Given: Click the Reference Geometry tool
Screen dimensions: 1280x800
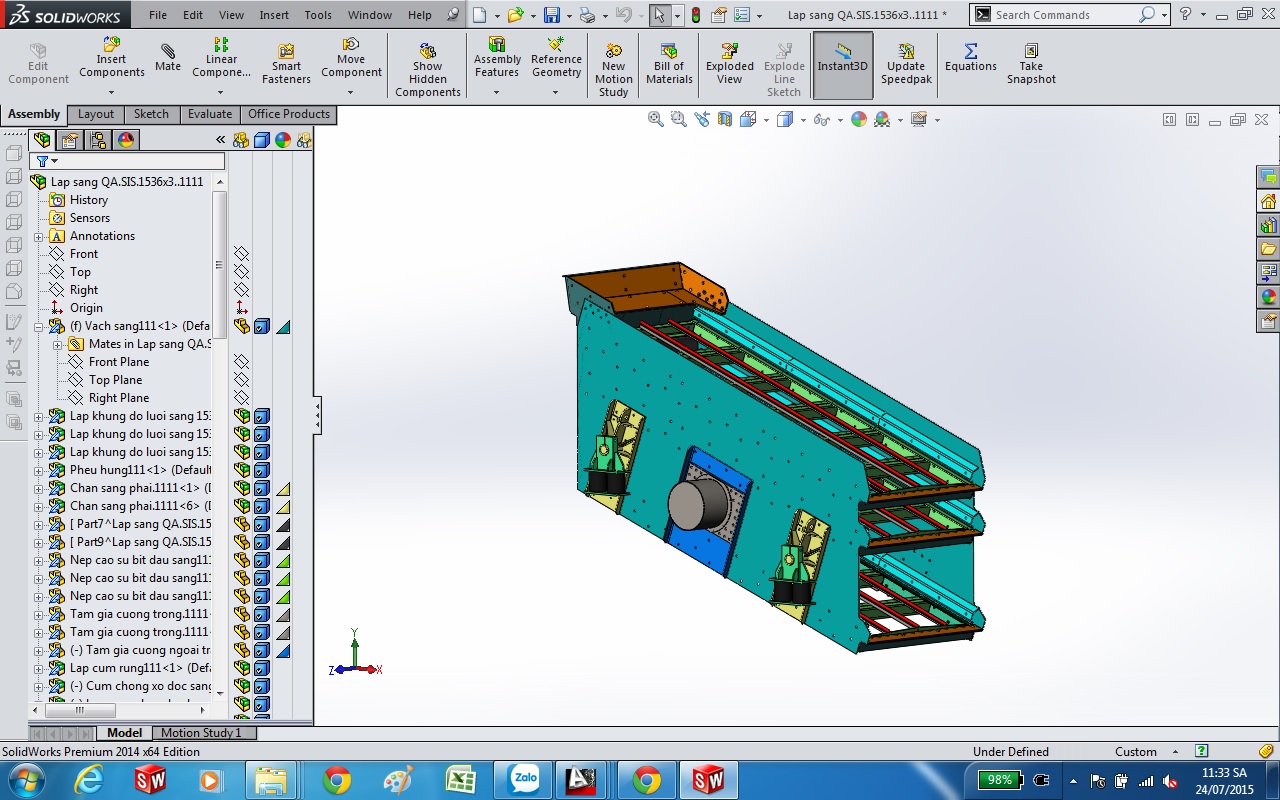Looking at the screenshot, I should 557,58.
